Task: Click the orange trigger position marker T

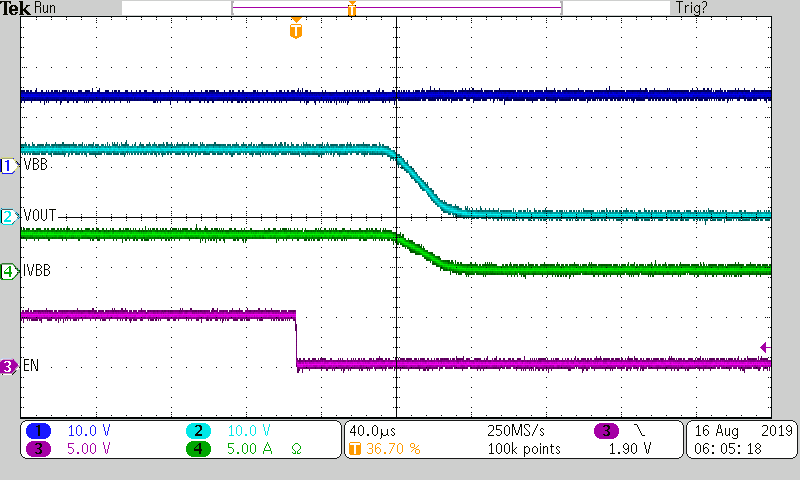Action: pos(296,29)
